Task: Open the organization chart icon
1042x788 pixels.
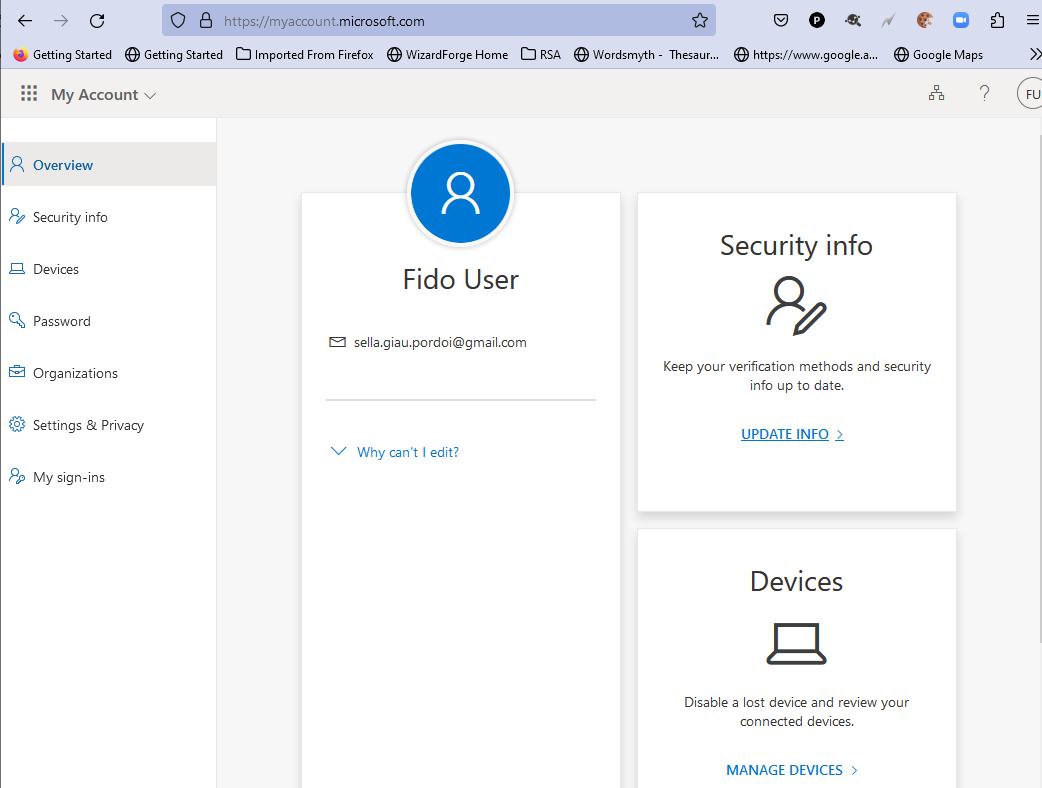Action: click(x=936, y=93)
